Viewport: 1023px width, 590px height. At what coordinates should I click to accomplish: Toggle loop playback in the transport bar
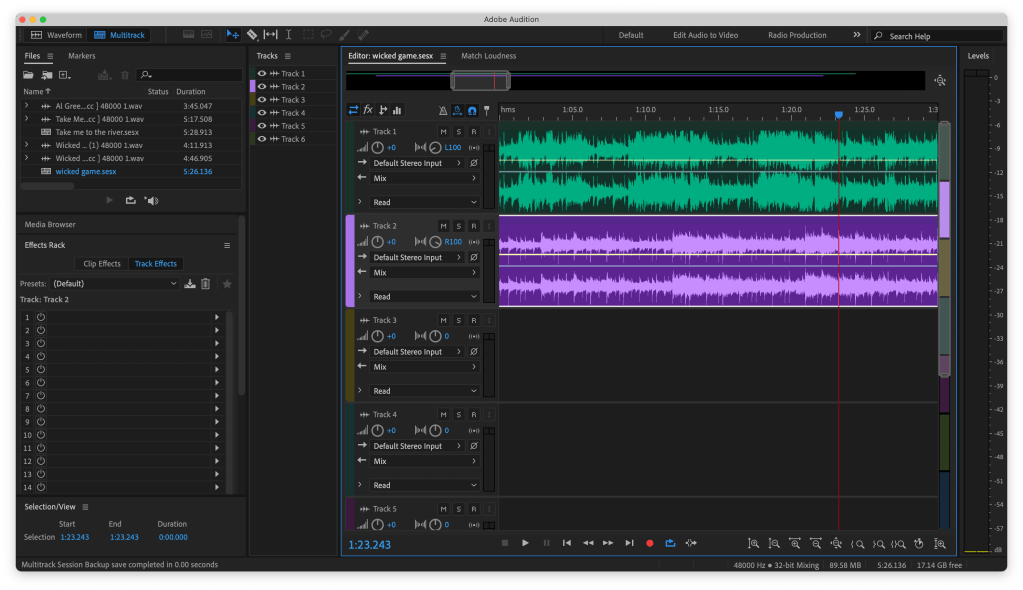670,543
